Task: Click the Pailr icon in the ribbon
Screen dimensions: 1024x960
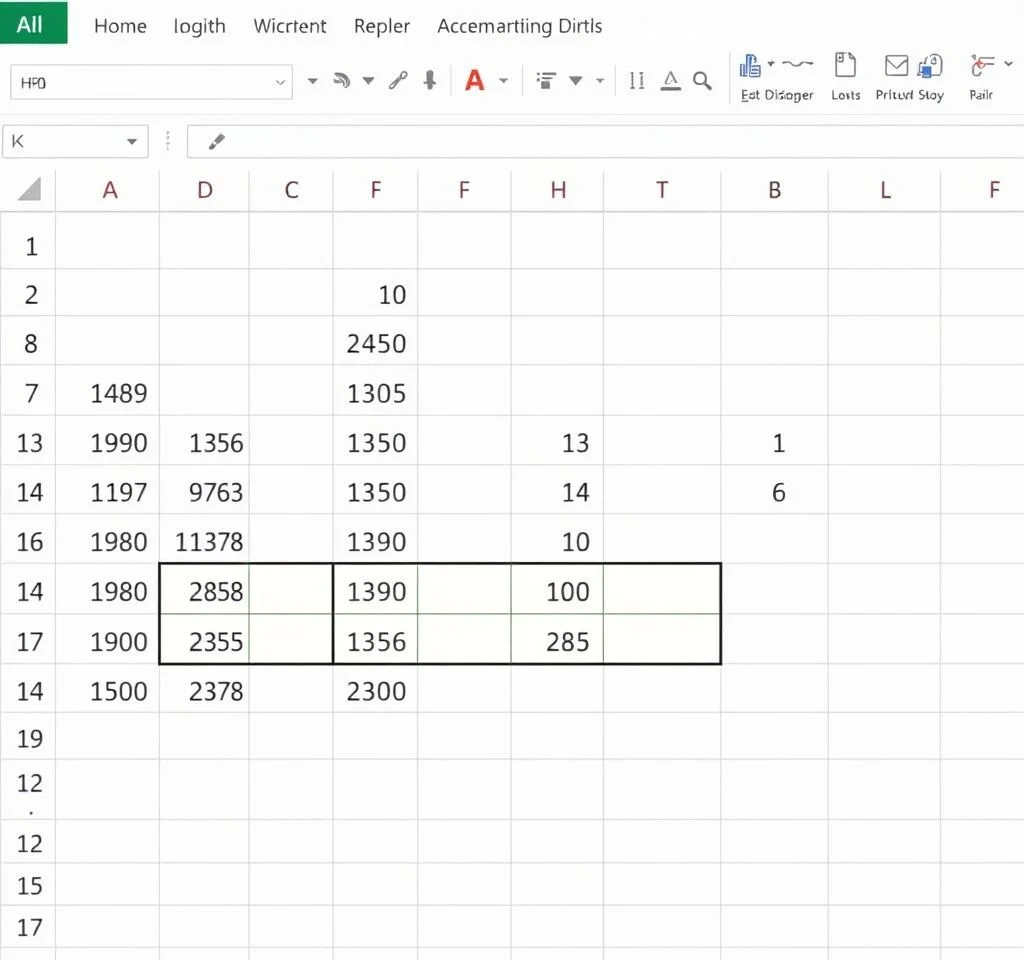Action: point(979,66)
